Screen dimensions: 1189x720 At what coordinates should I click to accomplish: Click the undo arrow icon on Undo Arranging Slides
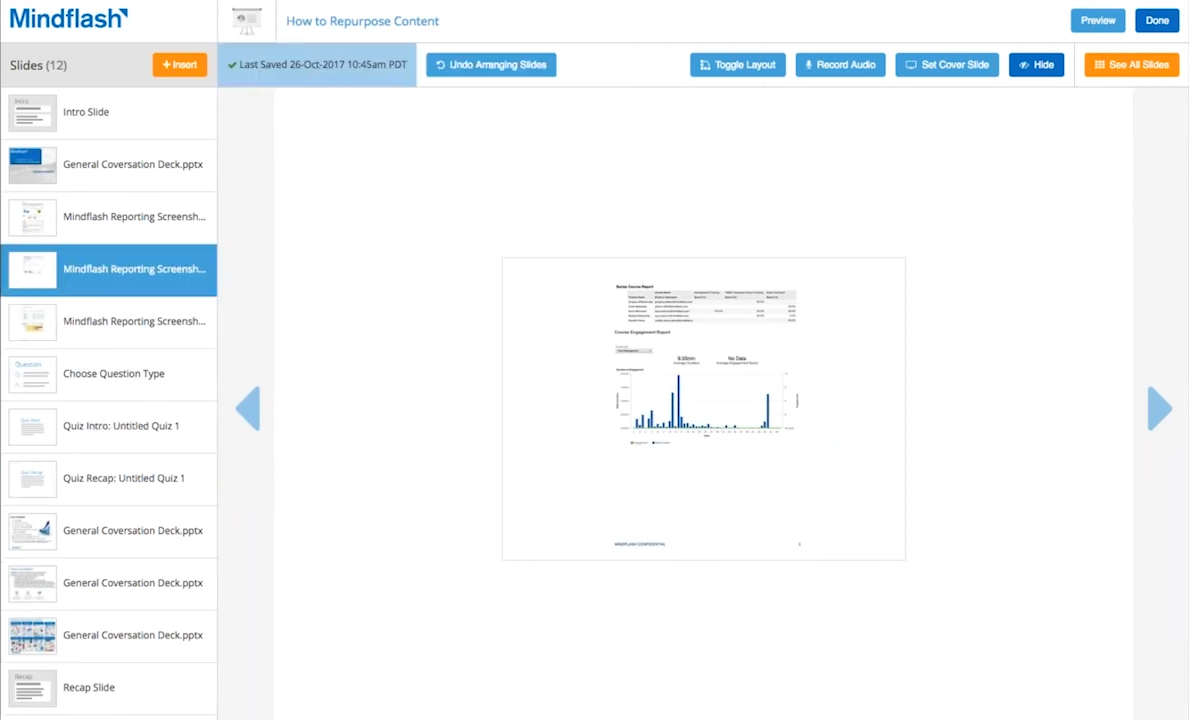440,64
